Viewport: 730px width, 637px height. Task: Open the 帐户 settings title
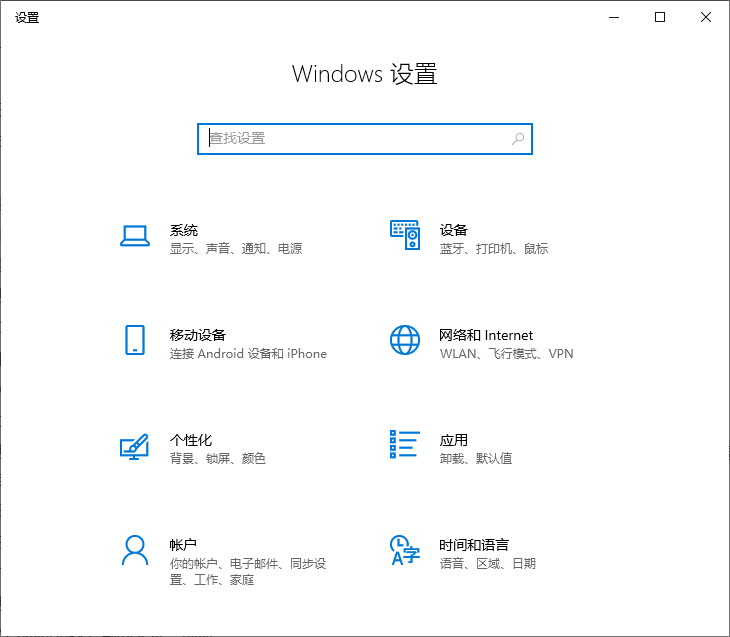pyautogui.click(x=183, y=544)
